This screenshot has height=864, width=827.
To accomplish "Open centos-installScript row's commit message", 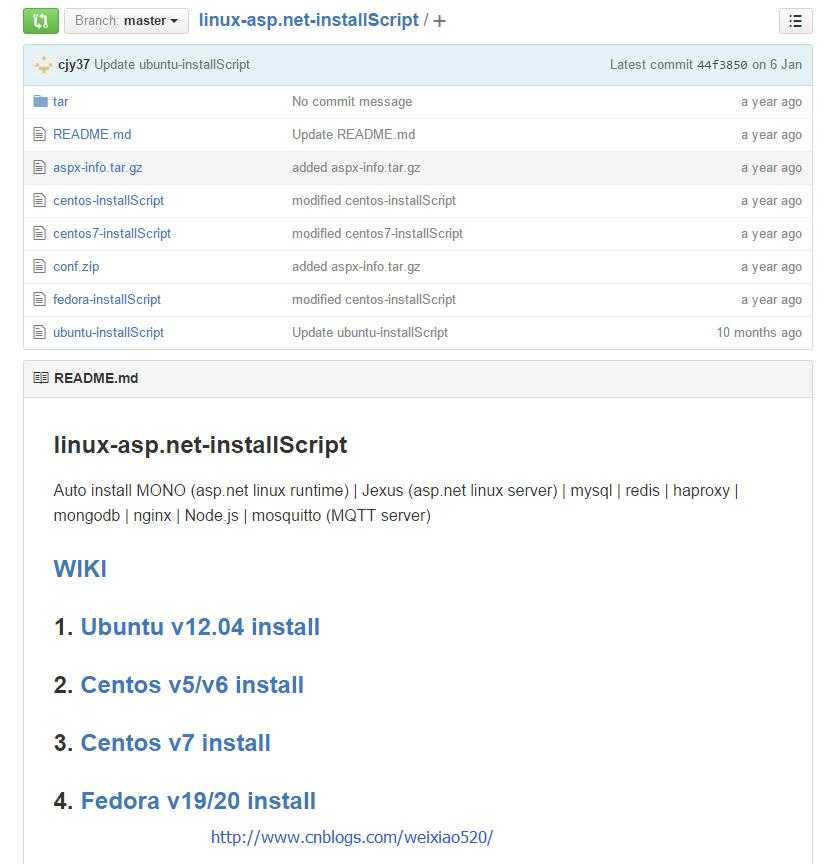I will click(x=374, y=201).
